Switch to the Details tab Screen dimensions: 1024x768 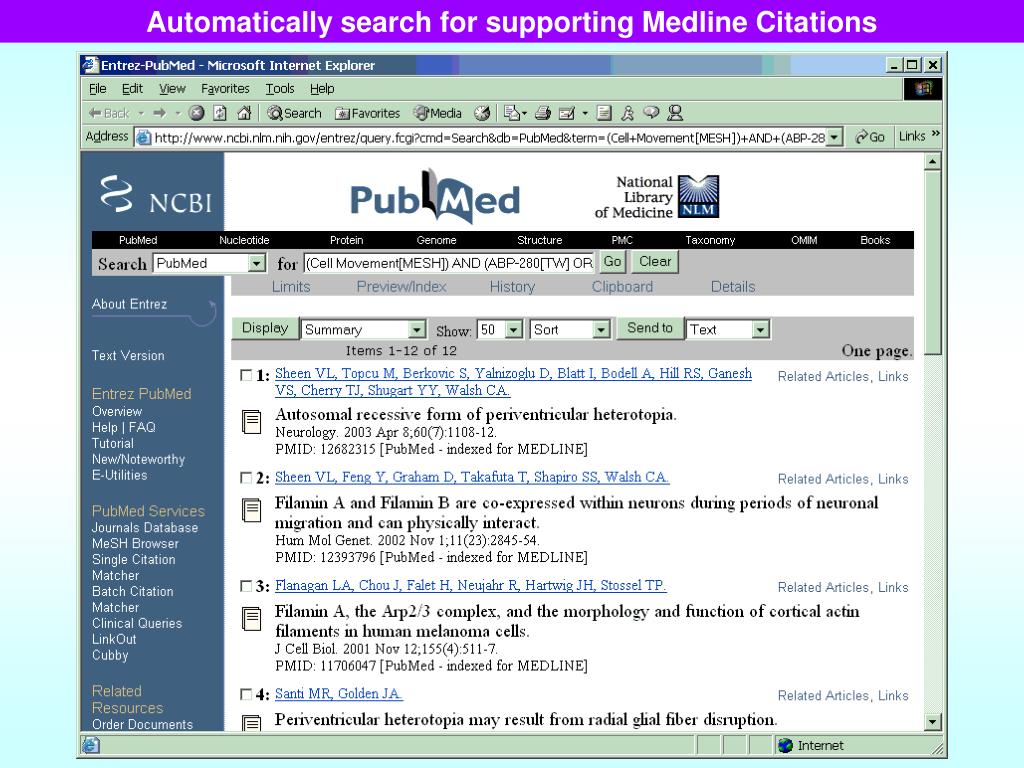pos(733,287)
